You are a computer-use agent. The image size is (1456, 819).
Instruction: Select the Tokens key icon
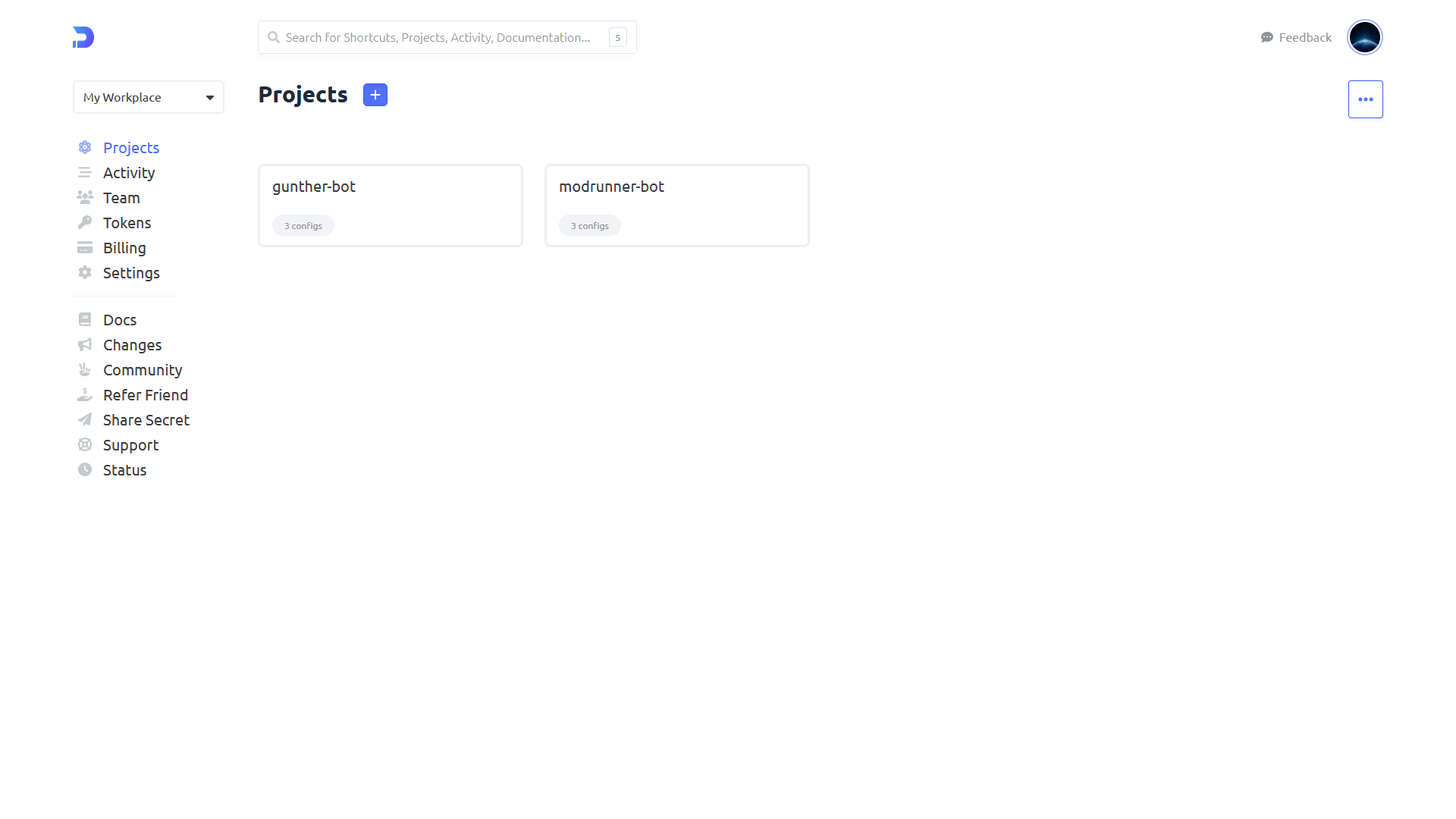tap(84, 222)
